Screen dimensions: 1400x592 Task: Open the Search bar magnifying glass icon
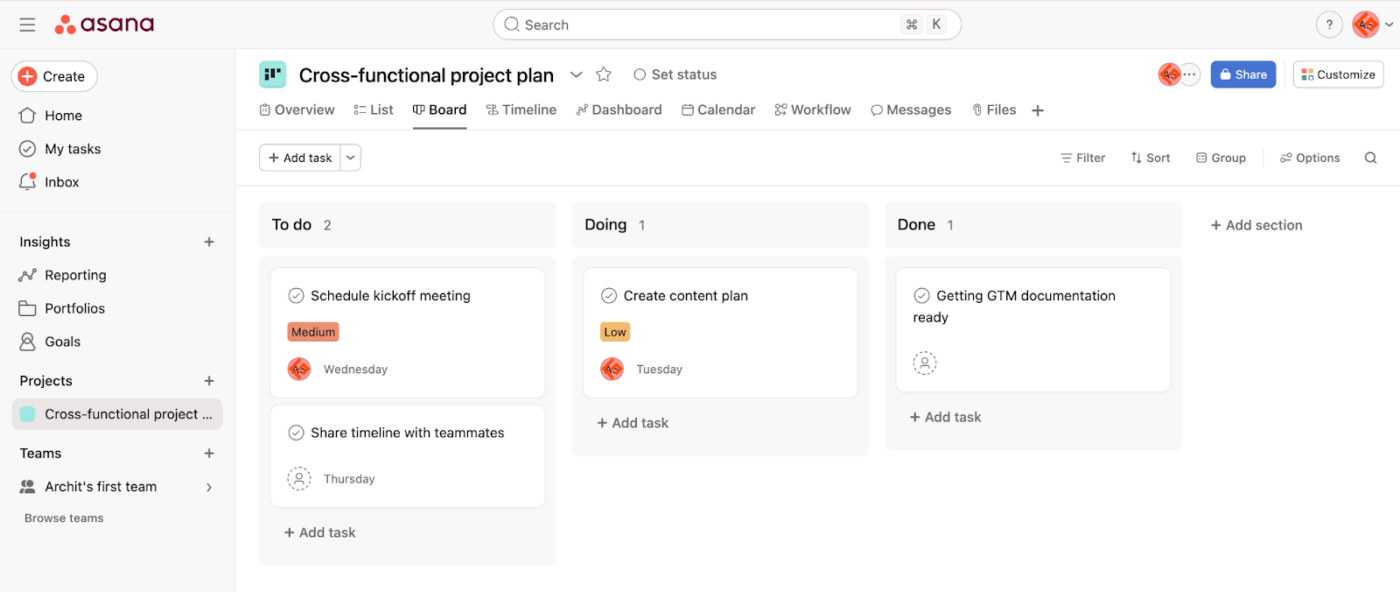(x=511, y=24)
